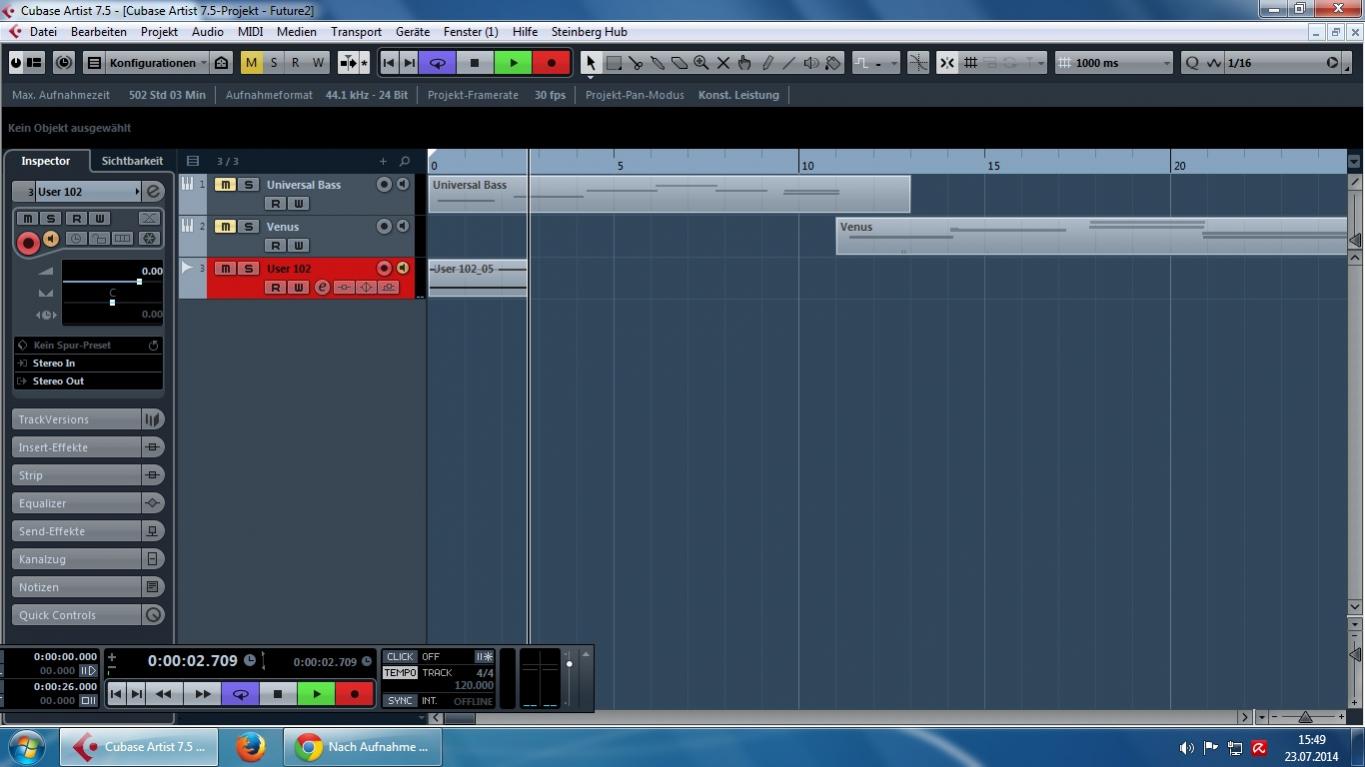Image resolution: width=1365 pixels, height=767 pixels.
Task: Toggle Snap to Zero Crossing icon
Action: (x=917, y=63)
